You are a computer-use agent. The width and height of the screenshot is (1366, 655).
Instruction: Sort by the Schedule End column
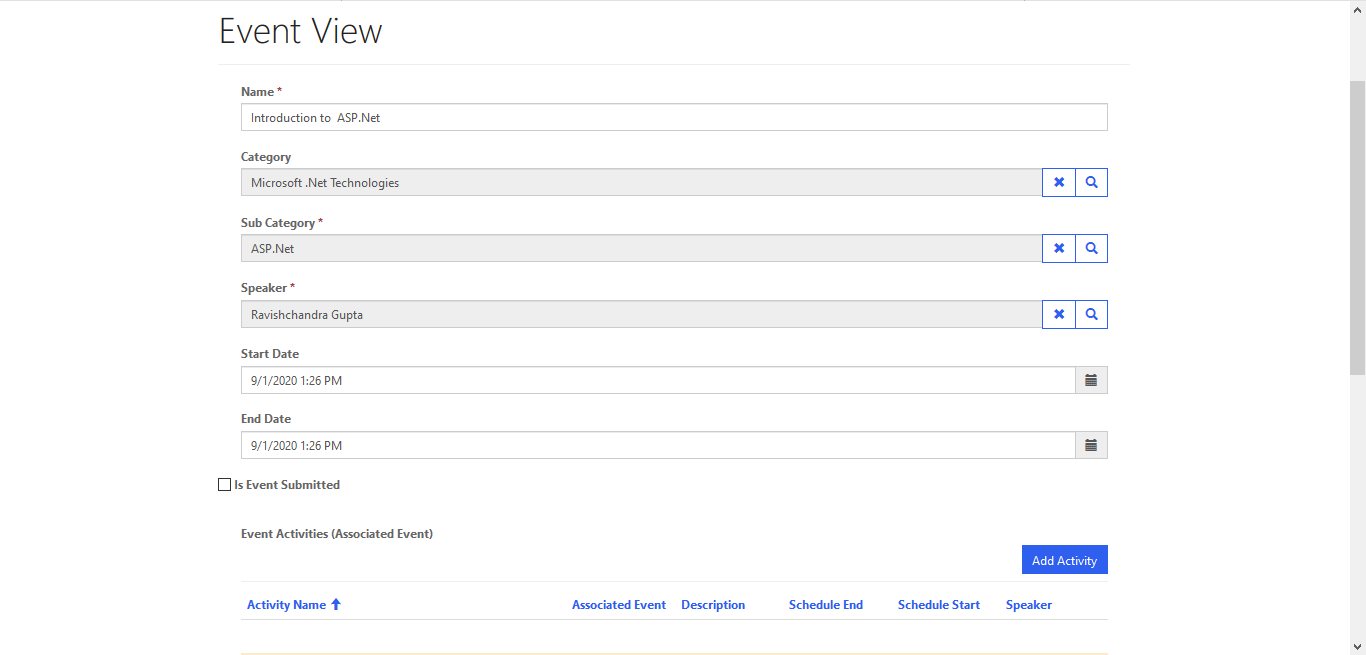click(826, 604)
